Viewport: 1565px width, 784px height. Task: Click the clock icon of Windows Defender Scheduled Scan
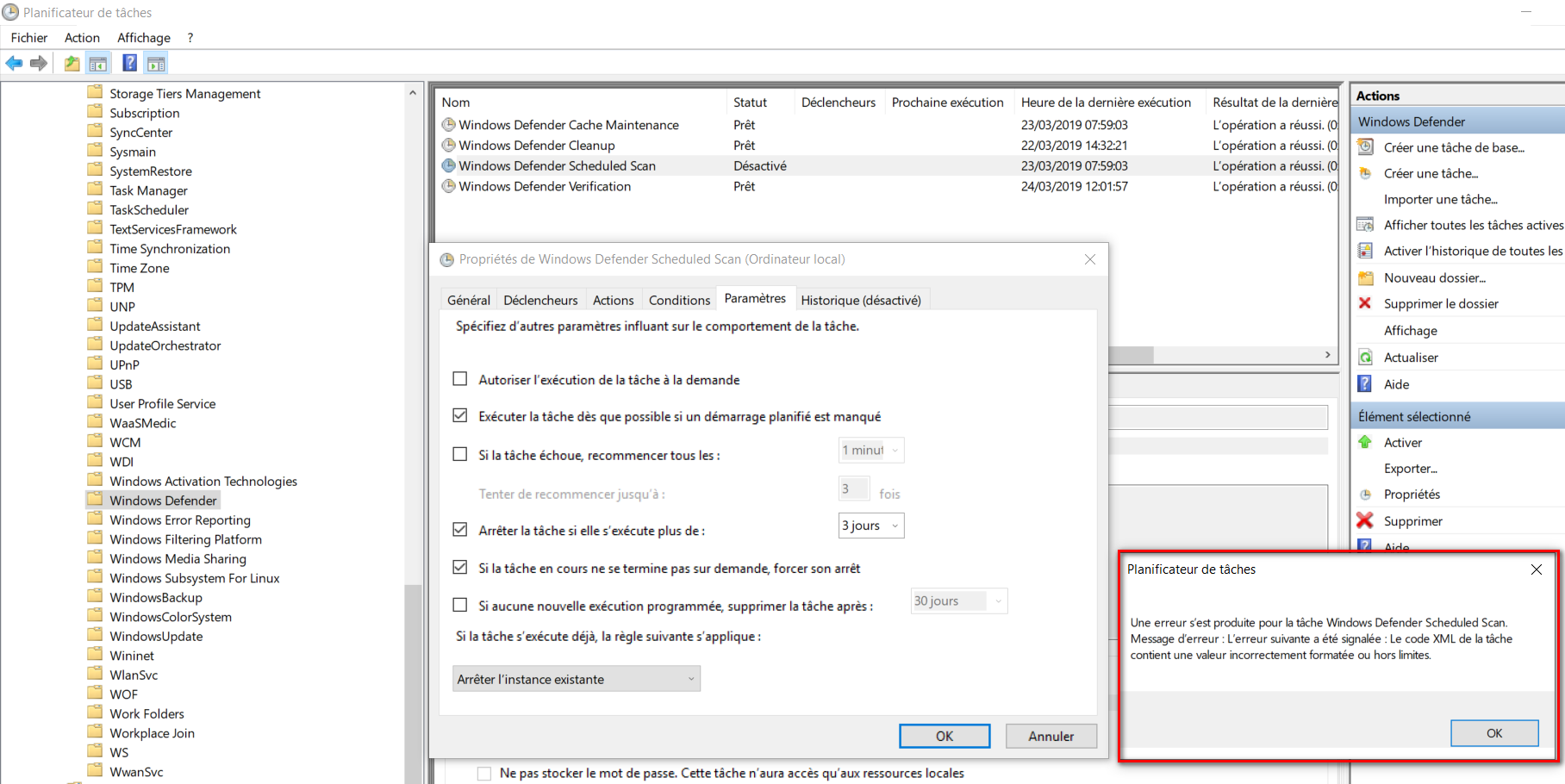pyautogui.click(x=448, y=165)
